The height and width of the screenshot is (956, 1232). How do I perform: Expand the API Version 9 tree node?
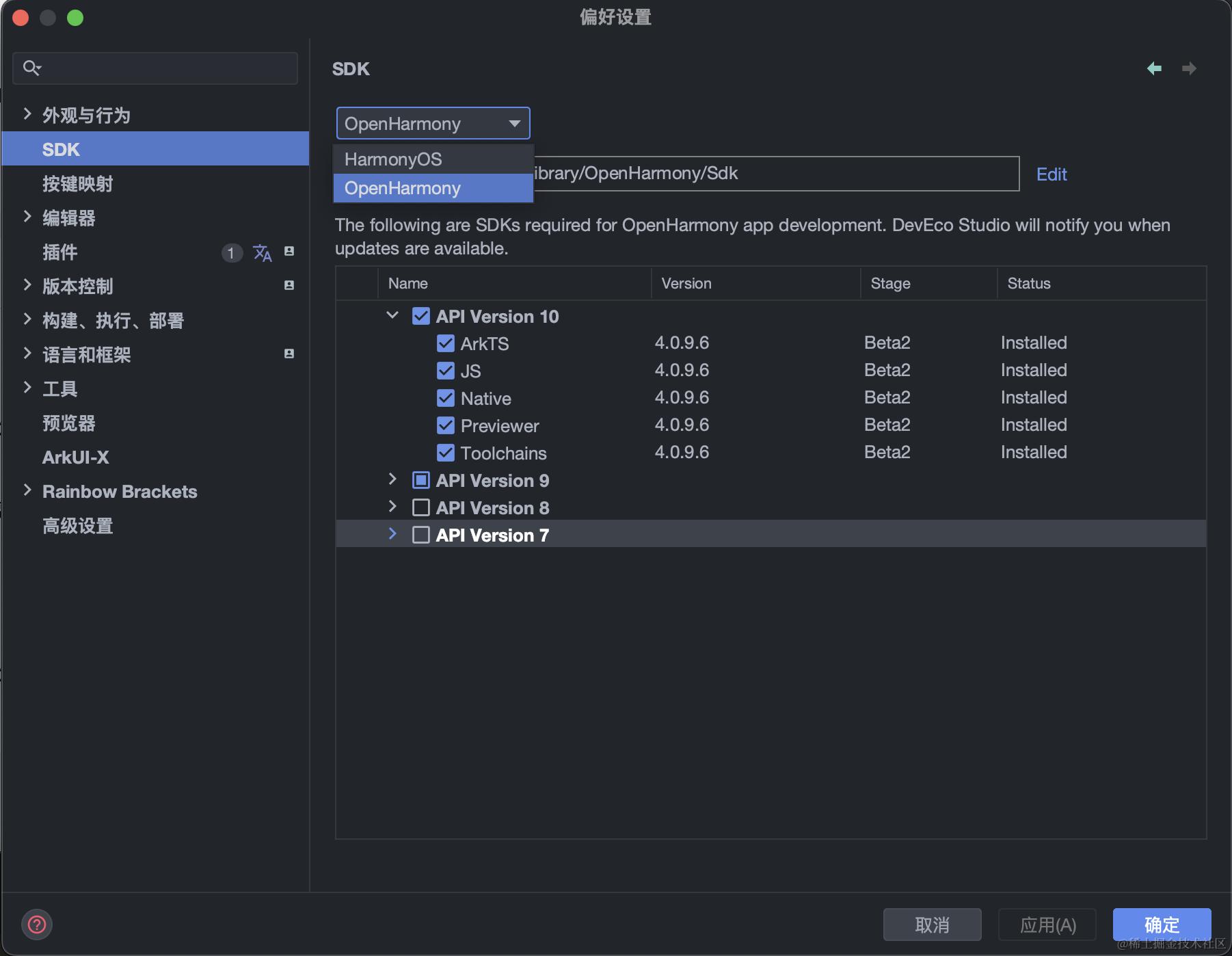pyautogui.click(x=392, y=479)
